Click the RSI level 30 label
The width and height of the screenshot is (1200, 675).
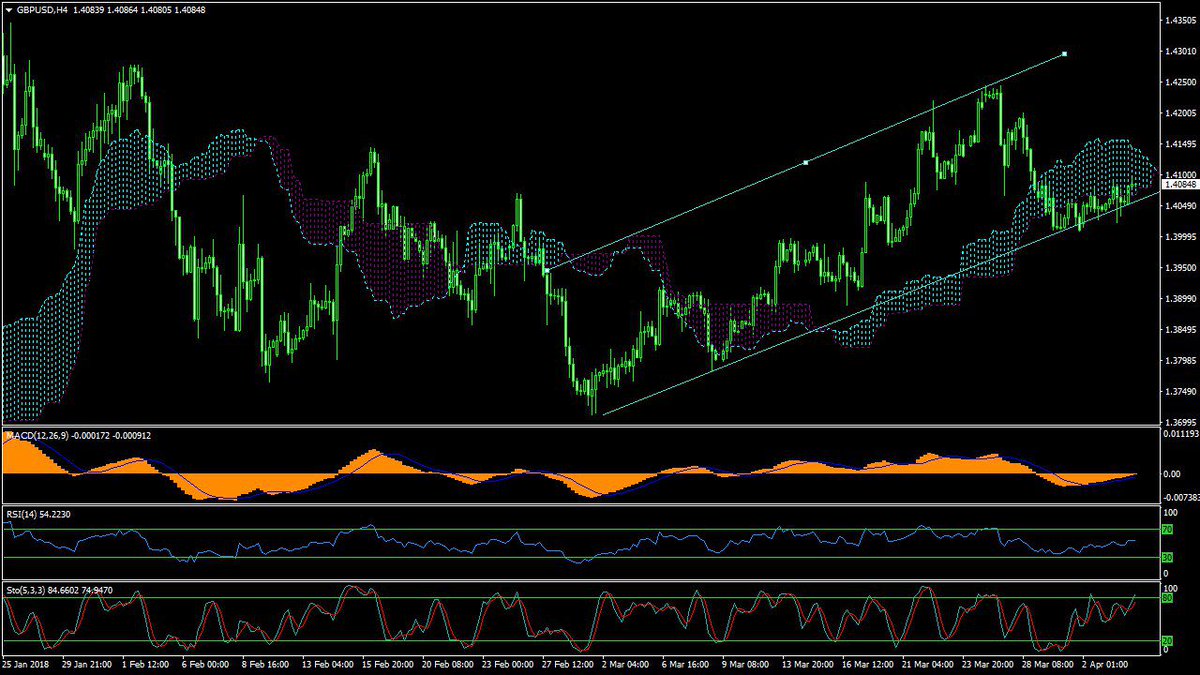(1169, 557)
